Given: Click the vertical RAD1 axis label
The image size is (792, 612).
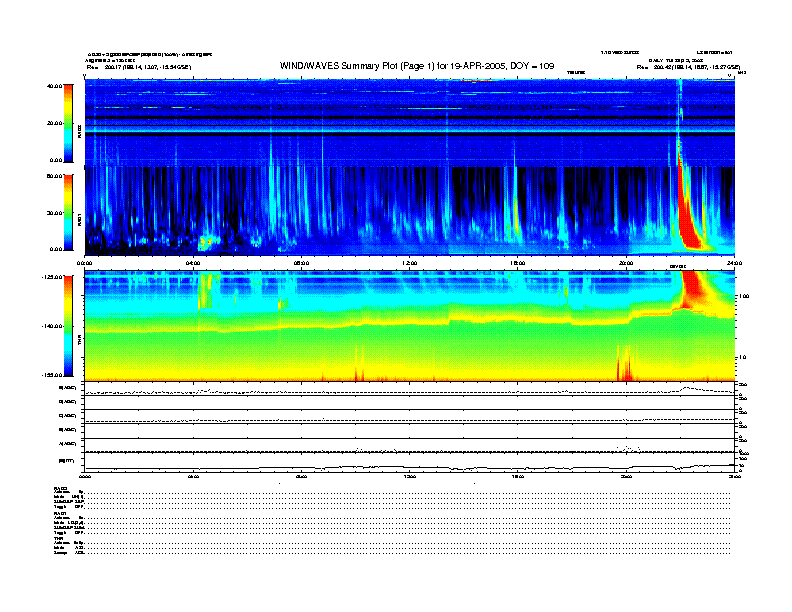Looking at the screenshot, I should 79,220.
